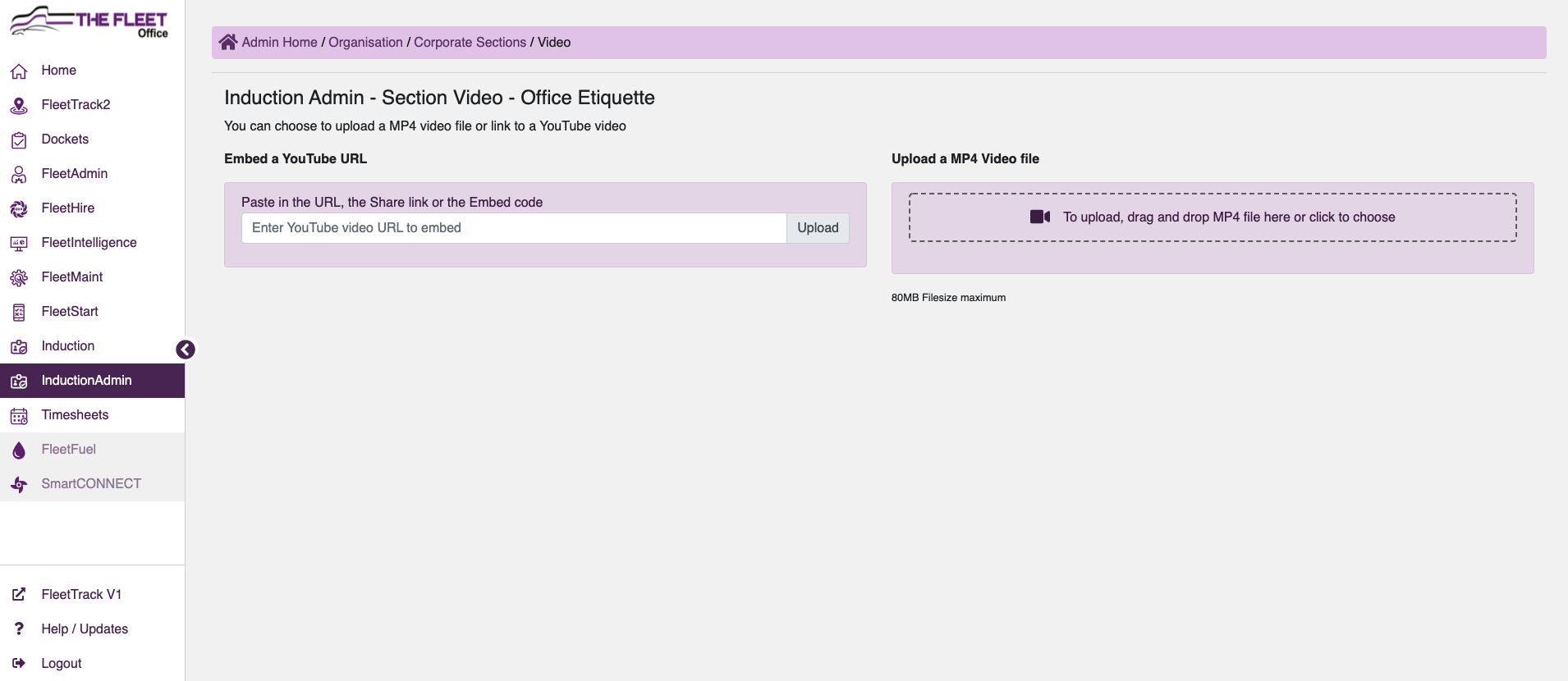
Task: Click the Logout arrow icon
Action: 19,663
